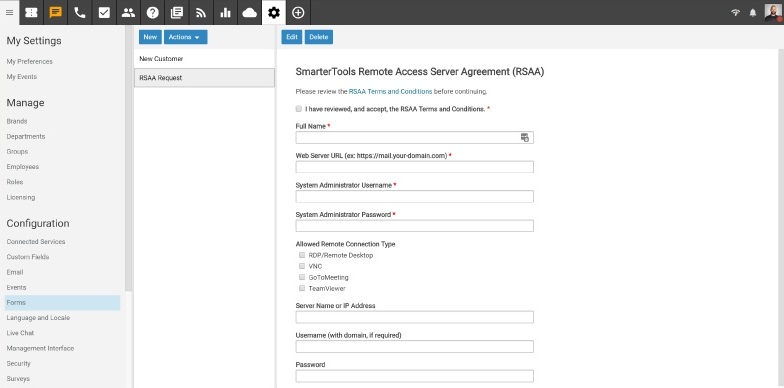Click the Username with domain field

coord(414,346)
